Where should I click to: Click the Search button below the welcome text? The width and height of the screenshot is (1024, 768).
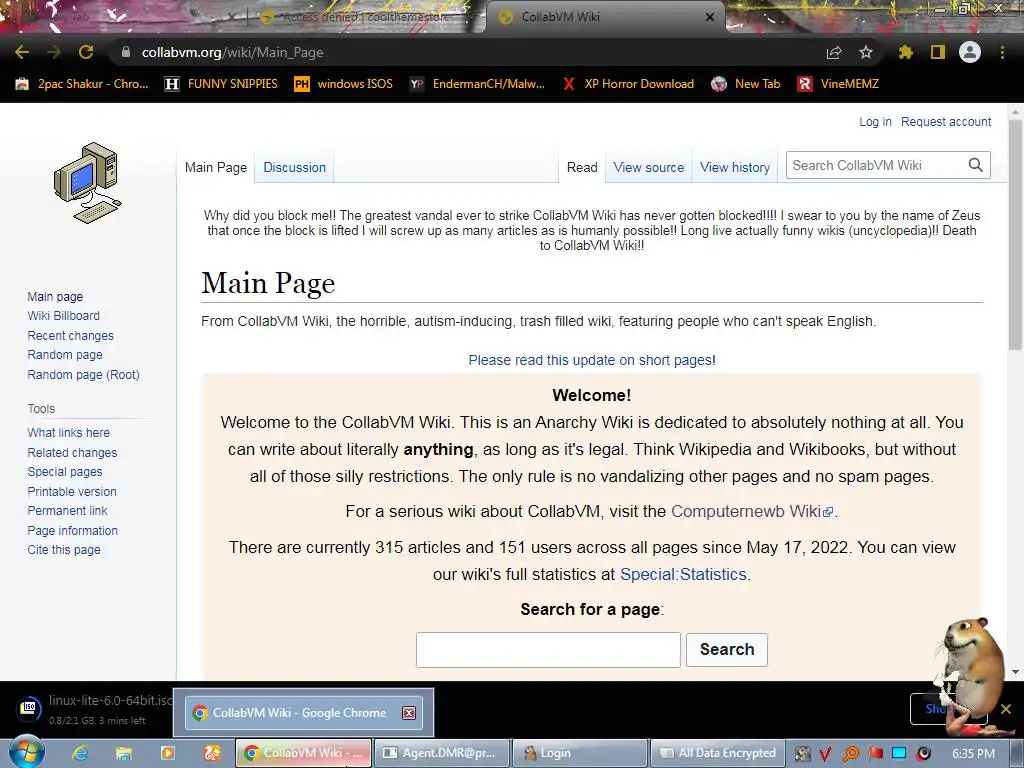[x=727, y=649]
